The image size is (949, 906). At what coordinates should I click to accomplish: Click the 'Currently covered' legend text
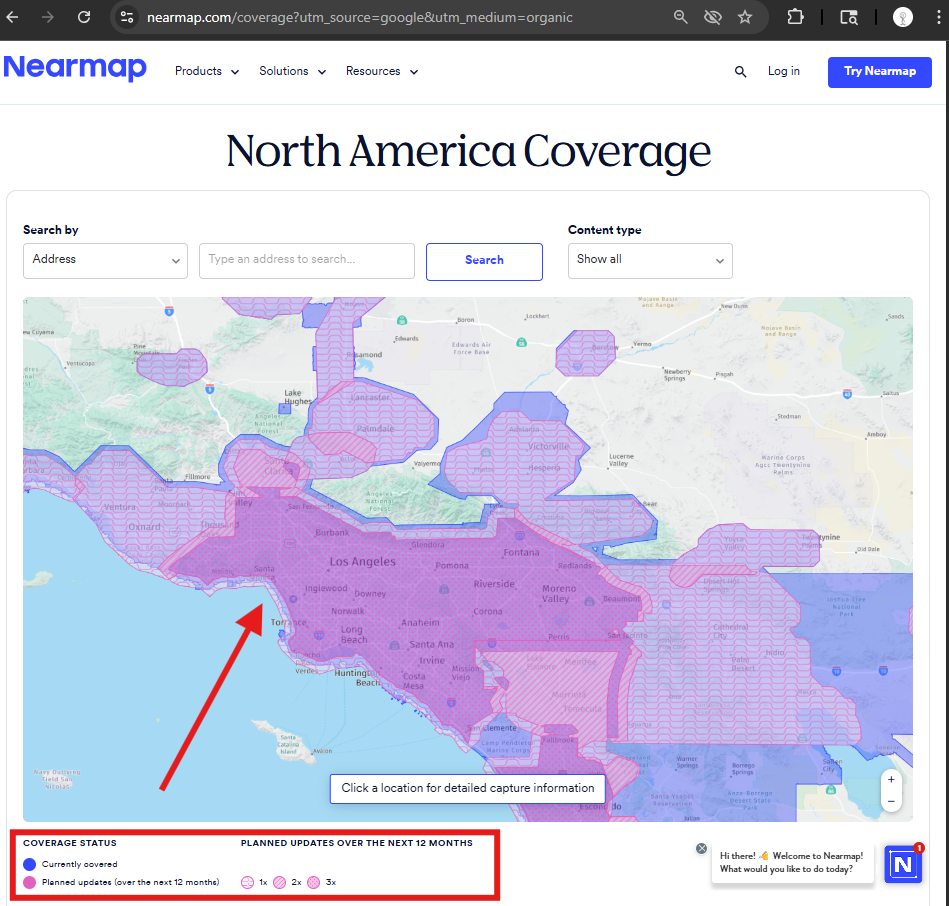pos(79,864)
